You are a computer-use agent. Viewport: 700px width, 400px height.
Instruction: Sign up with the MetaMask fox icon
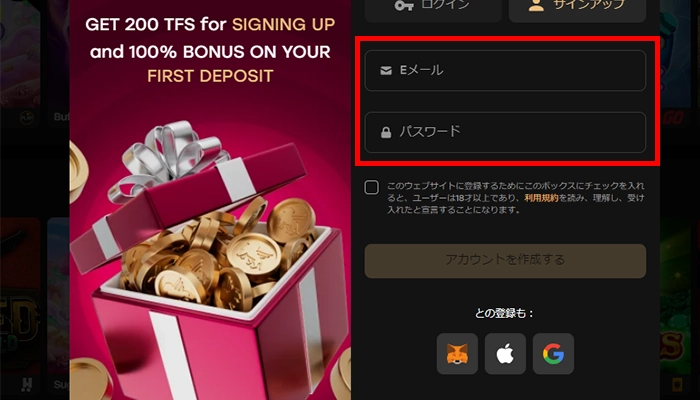coord(457,354)
